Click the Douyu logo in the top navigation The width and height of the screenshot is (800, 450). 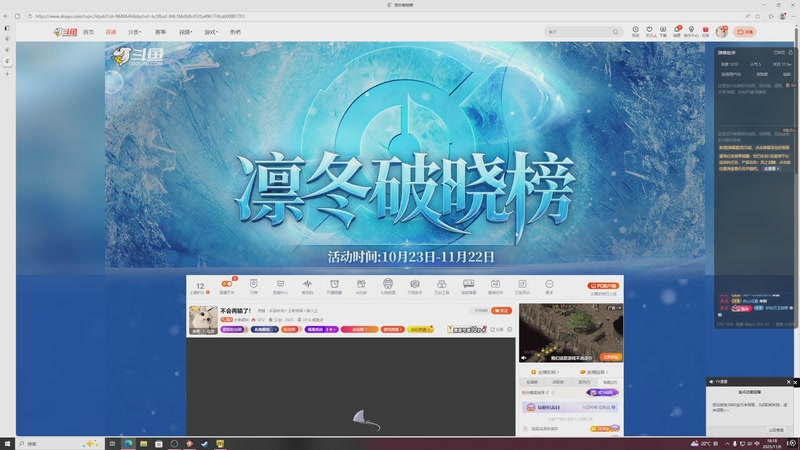tap(65, 32)
